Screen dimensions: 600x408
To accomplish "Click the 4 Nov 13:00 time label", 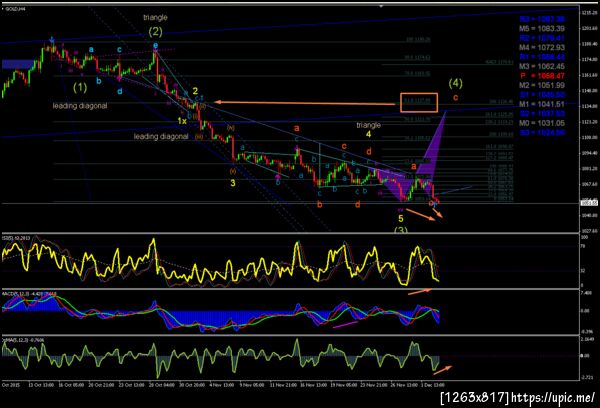I will tap(222, 384).
